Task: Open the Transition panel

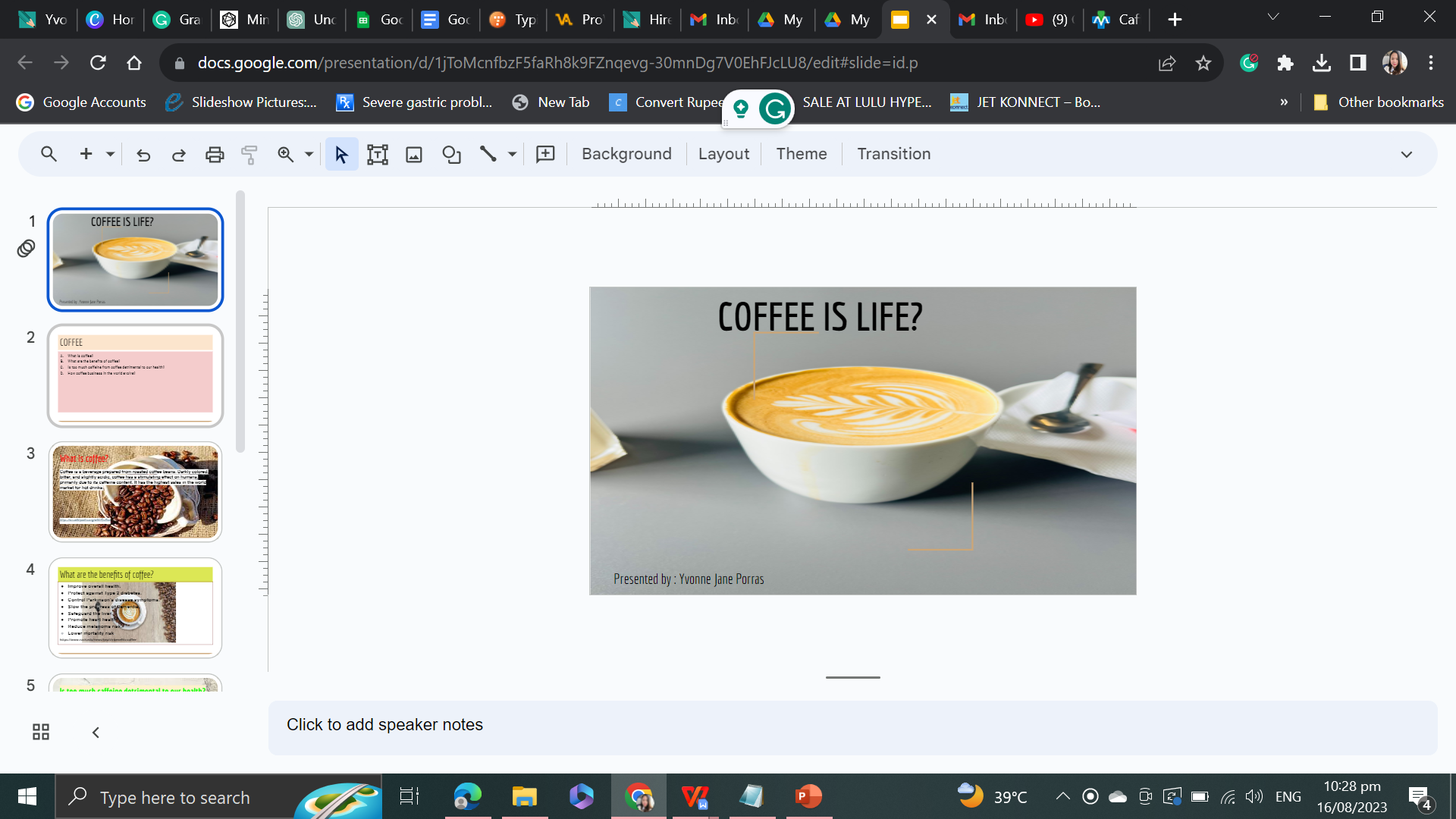Action: coord(893,154)
